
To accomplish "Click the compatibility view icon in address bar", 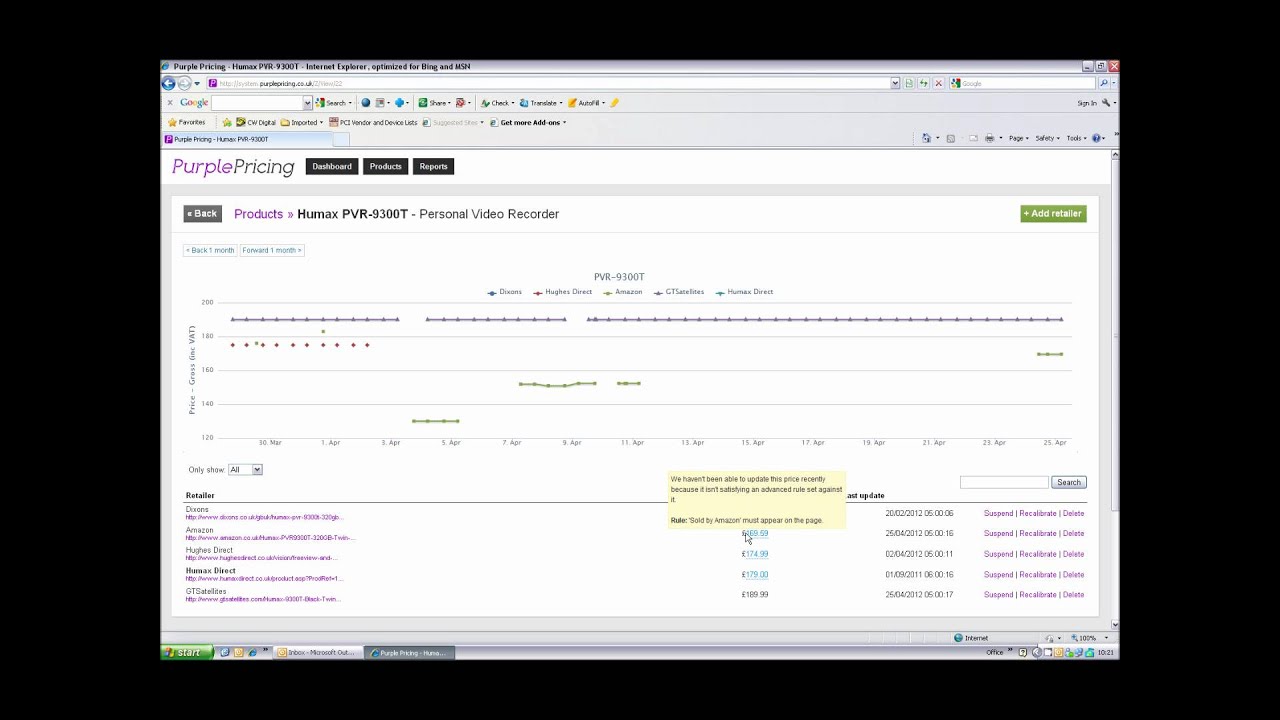I will pos(908,83).
